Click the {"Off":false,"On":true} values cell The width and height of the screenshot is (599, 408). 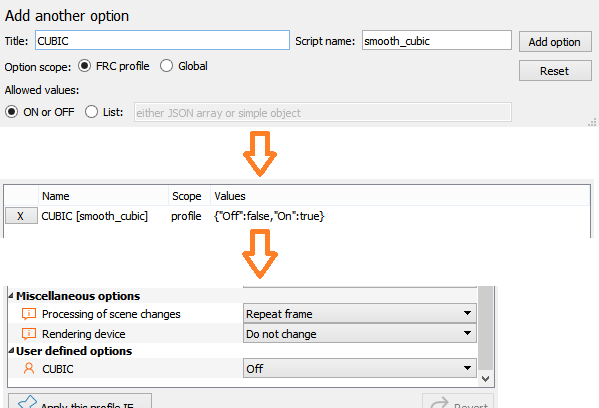point(269,216)
